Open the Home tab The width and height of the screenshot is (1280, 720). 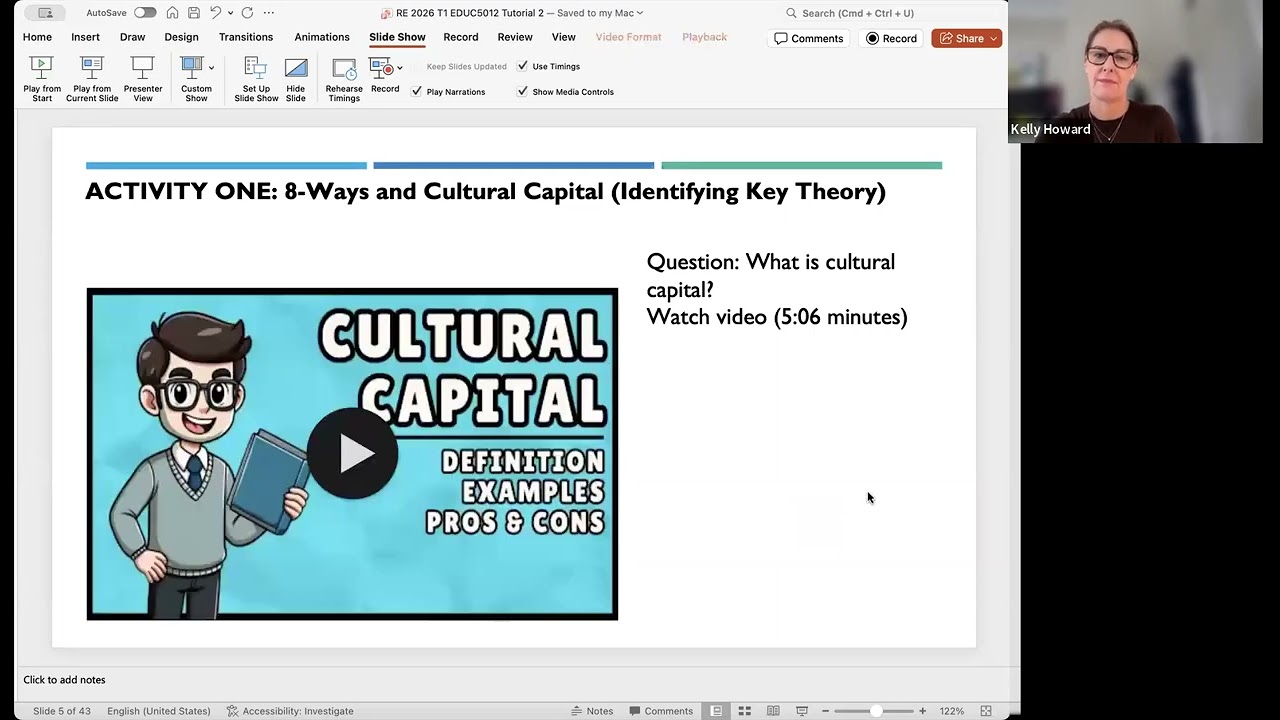[x=37, y=37]
